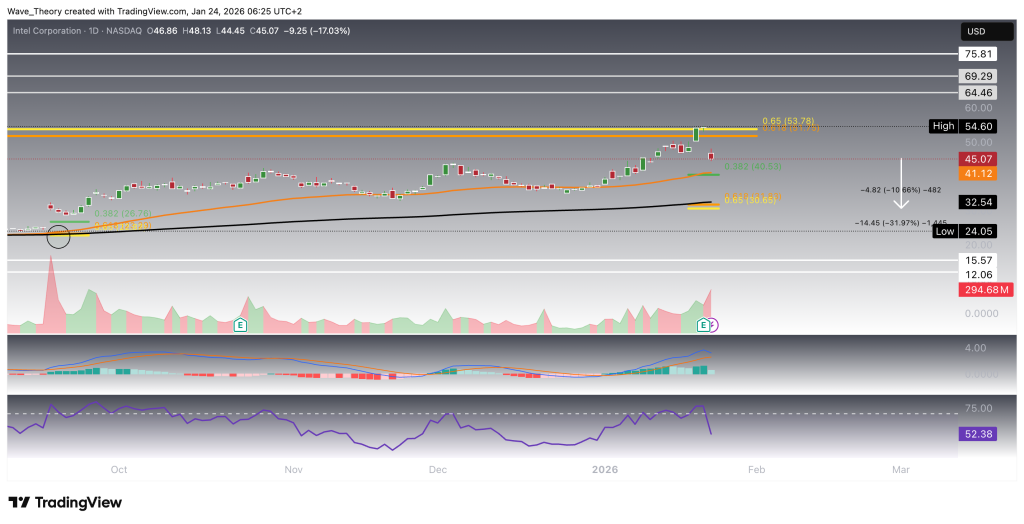Open the USD currency selector
The image size is (1024, 524).
coord(978,31)
